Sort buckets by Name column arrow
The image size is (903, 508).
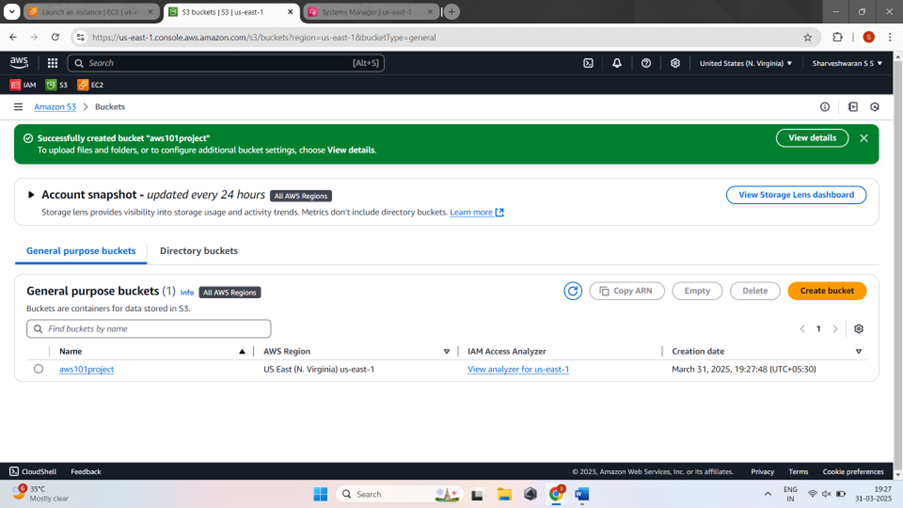[x=242, y=351]
